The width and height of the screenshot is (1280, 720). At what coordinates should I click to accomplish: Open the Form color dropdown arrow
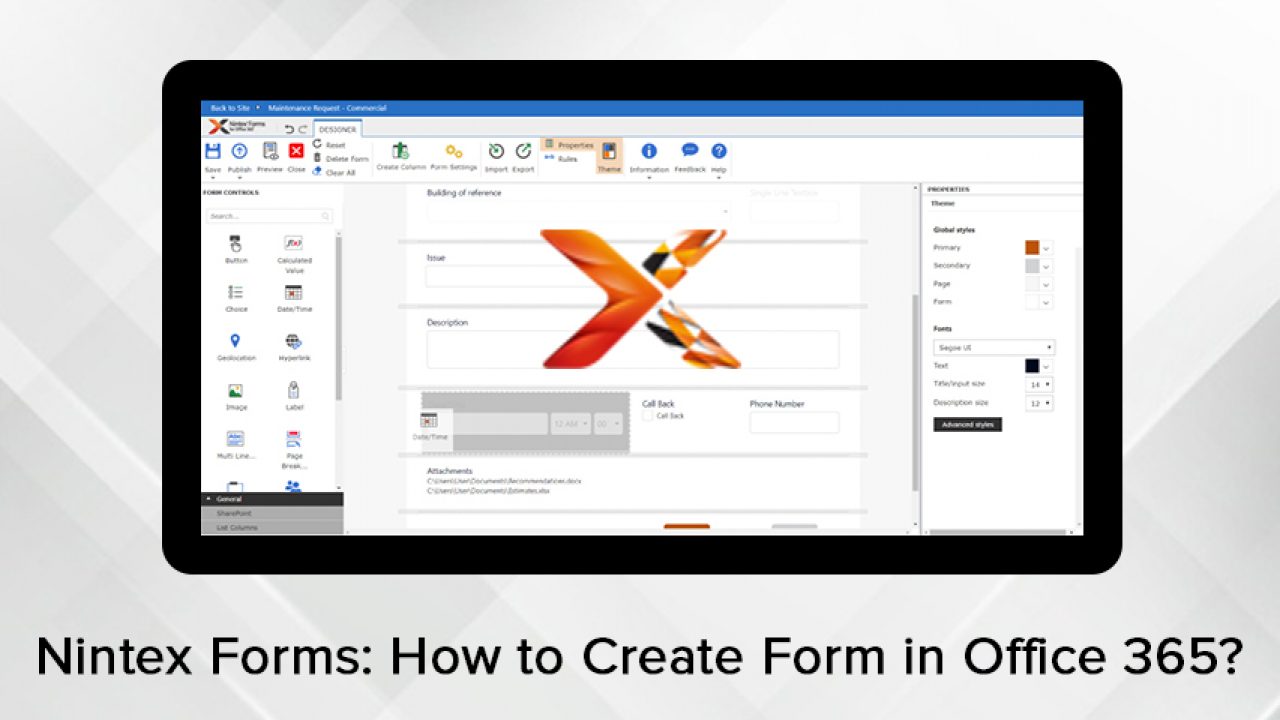(x=1046, y=302)
